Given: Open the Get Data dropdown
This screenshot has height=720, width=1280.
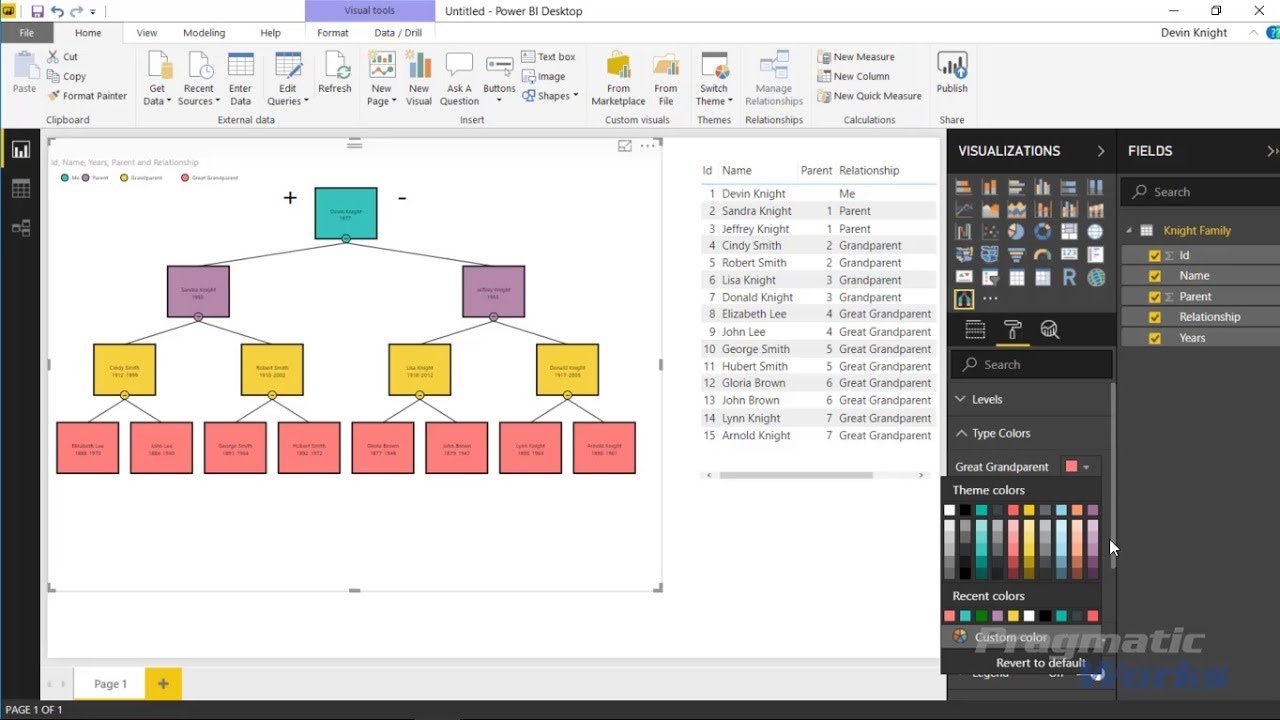Looking at the screenshot, I should [x=157, y=95].
